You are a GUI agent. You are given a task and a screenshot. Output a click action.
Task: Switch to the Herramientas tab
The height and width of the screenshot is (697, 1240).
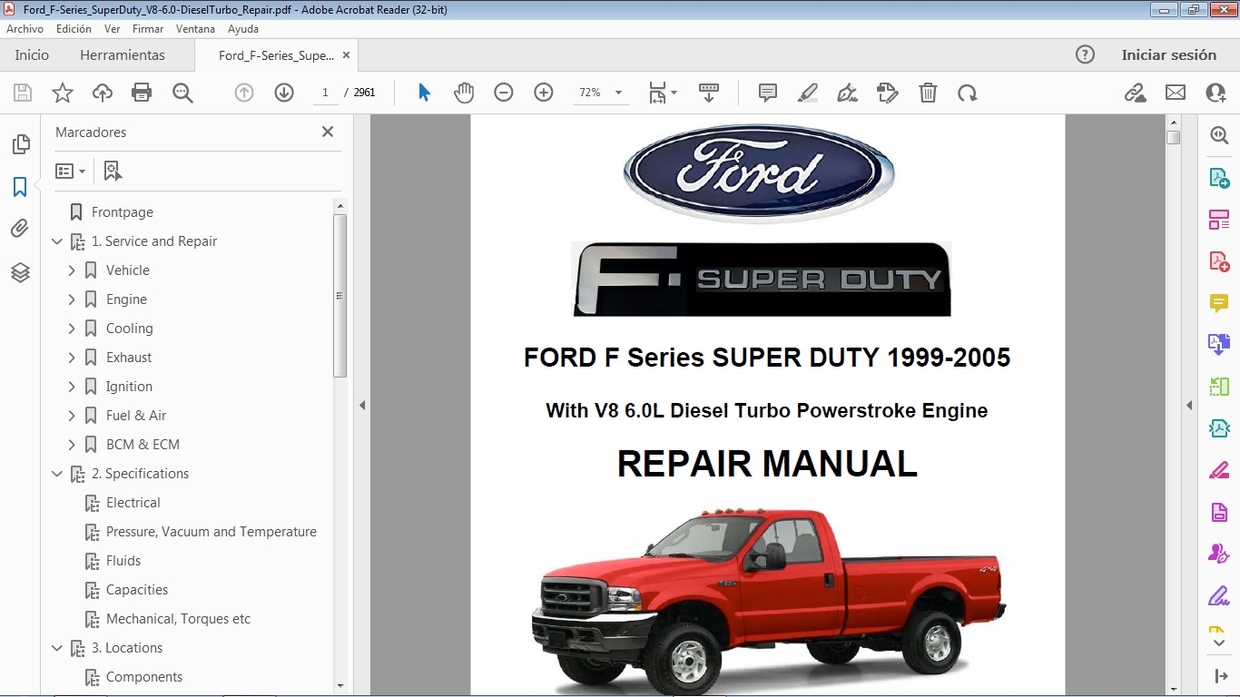(x=123, y=55)
